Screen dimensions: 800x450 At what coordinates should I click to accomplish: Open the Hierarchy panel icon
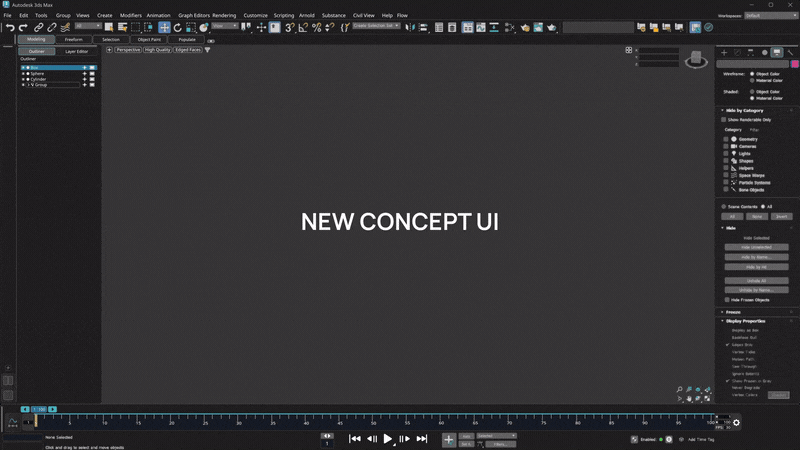coord(751,53)
